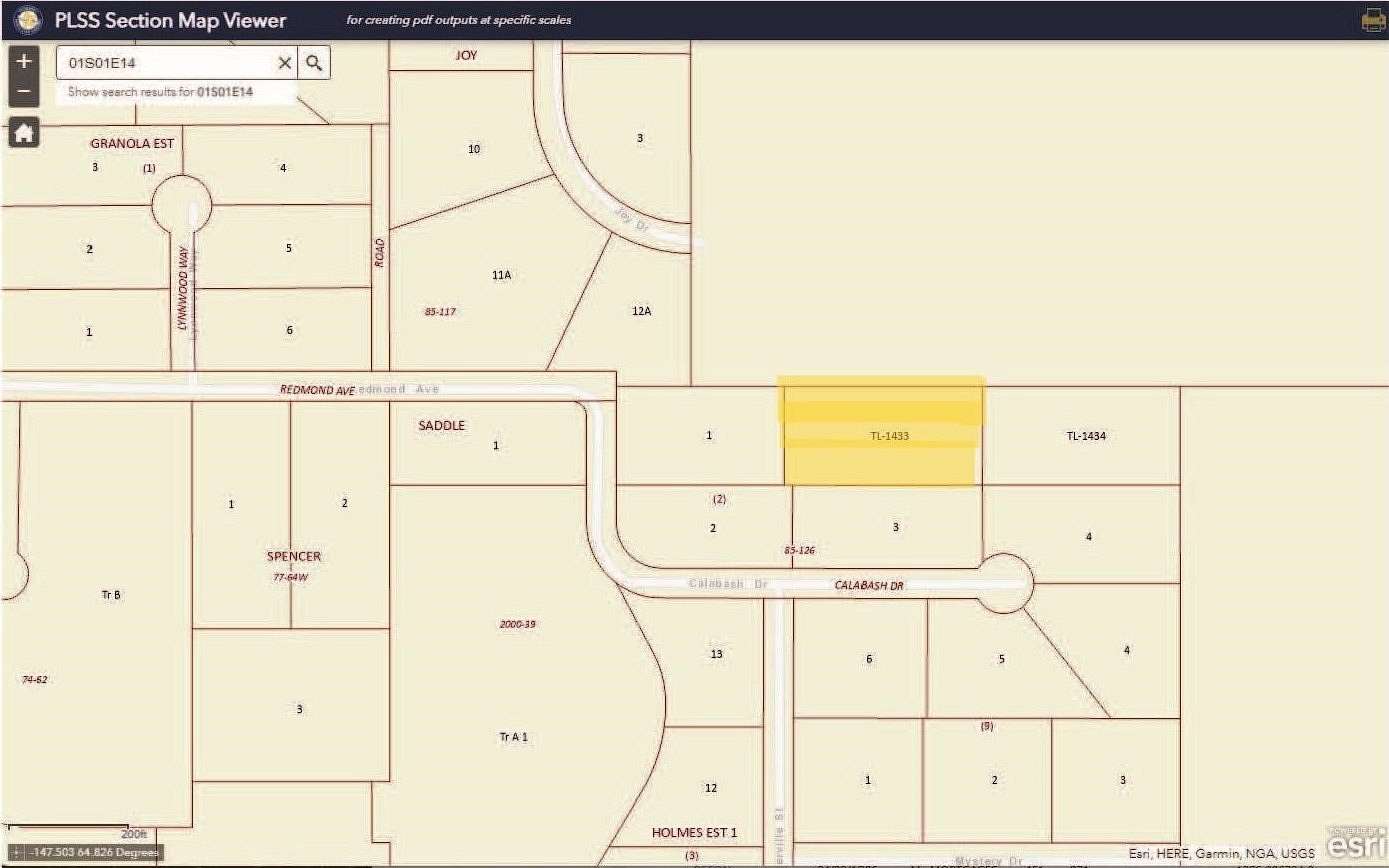
Task: Click the 'for creating pdf outputs' subtitle text
Action: (458, 19)
